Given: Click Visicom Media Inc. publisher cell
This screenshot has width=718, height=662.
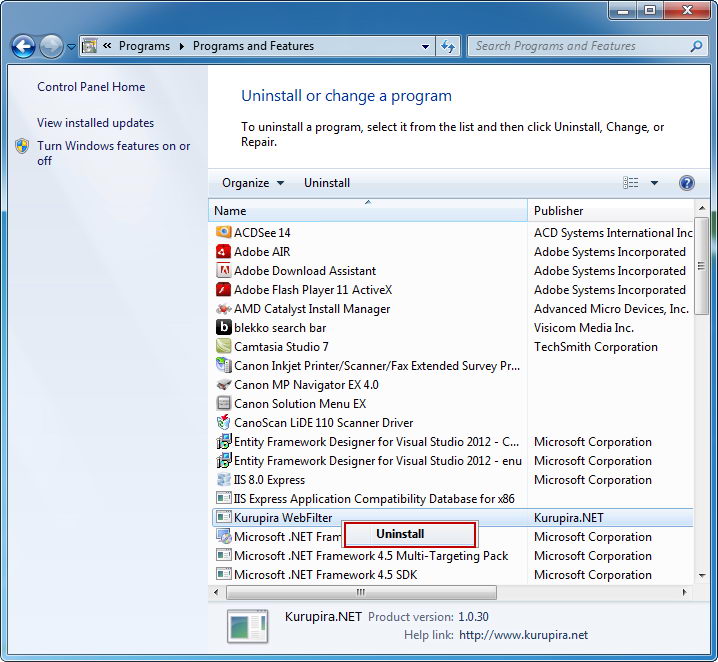Looking at the screenshot, I should [x=584, y=328].
